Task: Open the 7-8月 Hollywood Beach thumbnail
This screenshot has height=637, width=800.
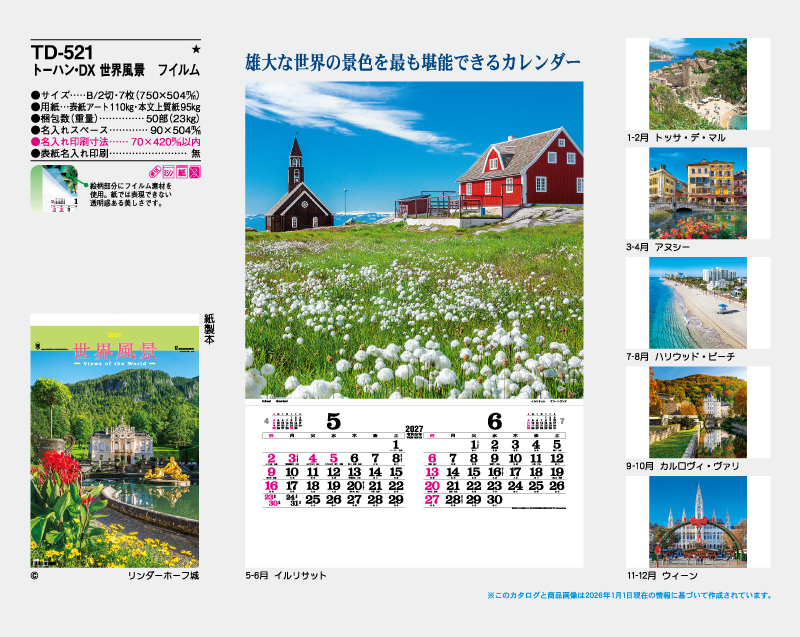Action: coord(697,303)
